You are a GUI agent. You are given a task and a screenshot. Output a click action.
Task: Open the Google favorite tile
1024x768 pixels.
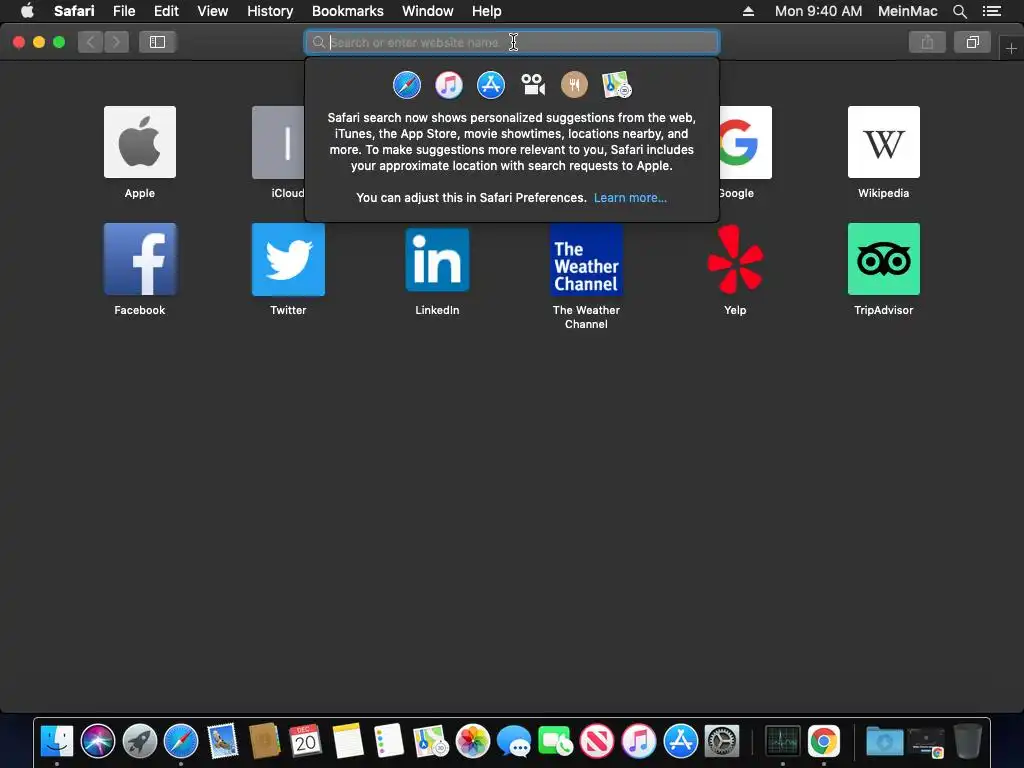coord(745,142)
